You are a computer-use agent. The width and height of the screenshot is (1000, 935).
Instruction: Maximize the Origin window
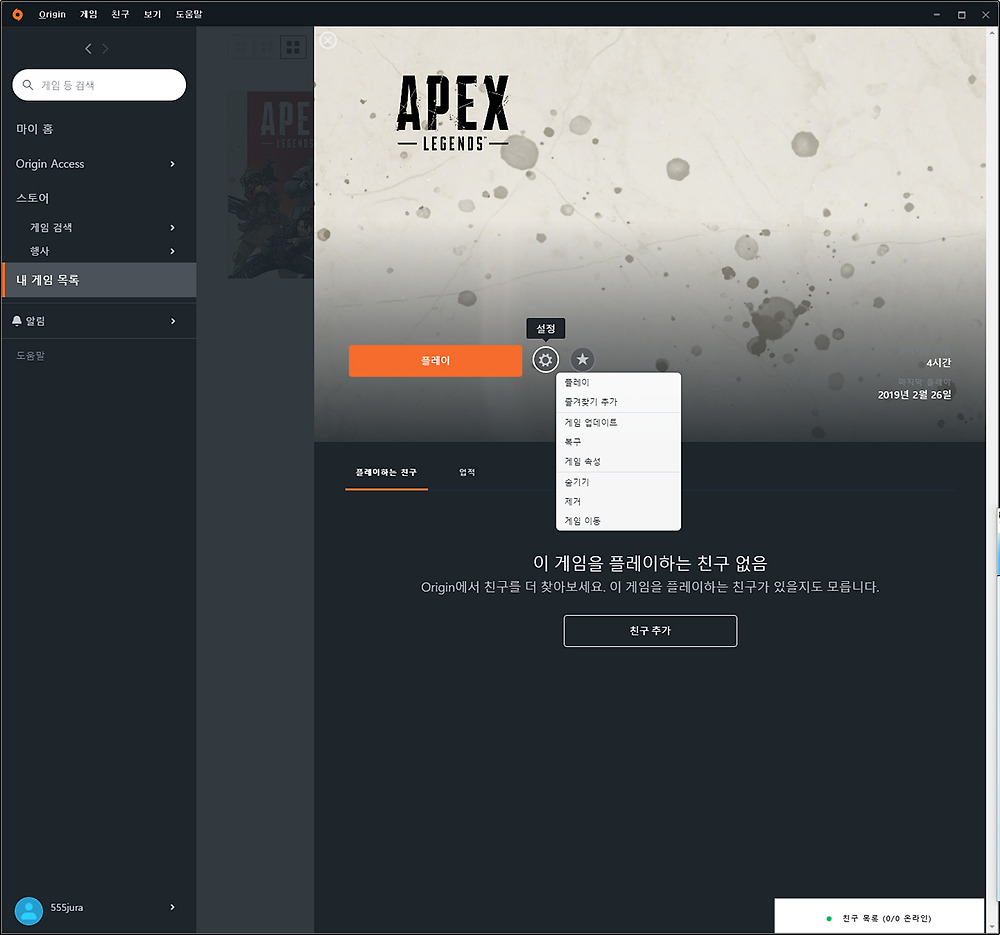click(x=962, y=15)
